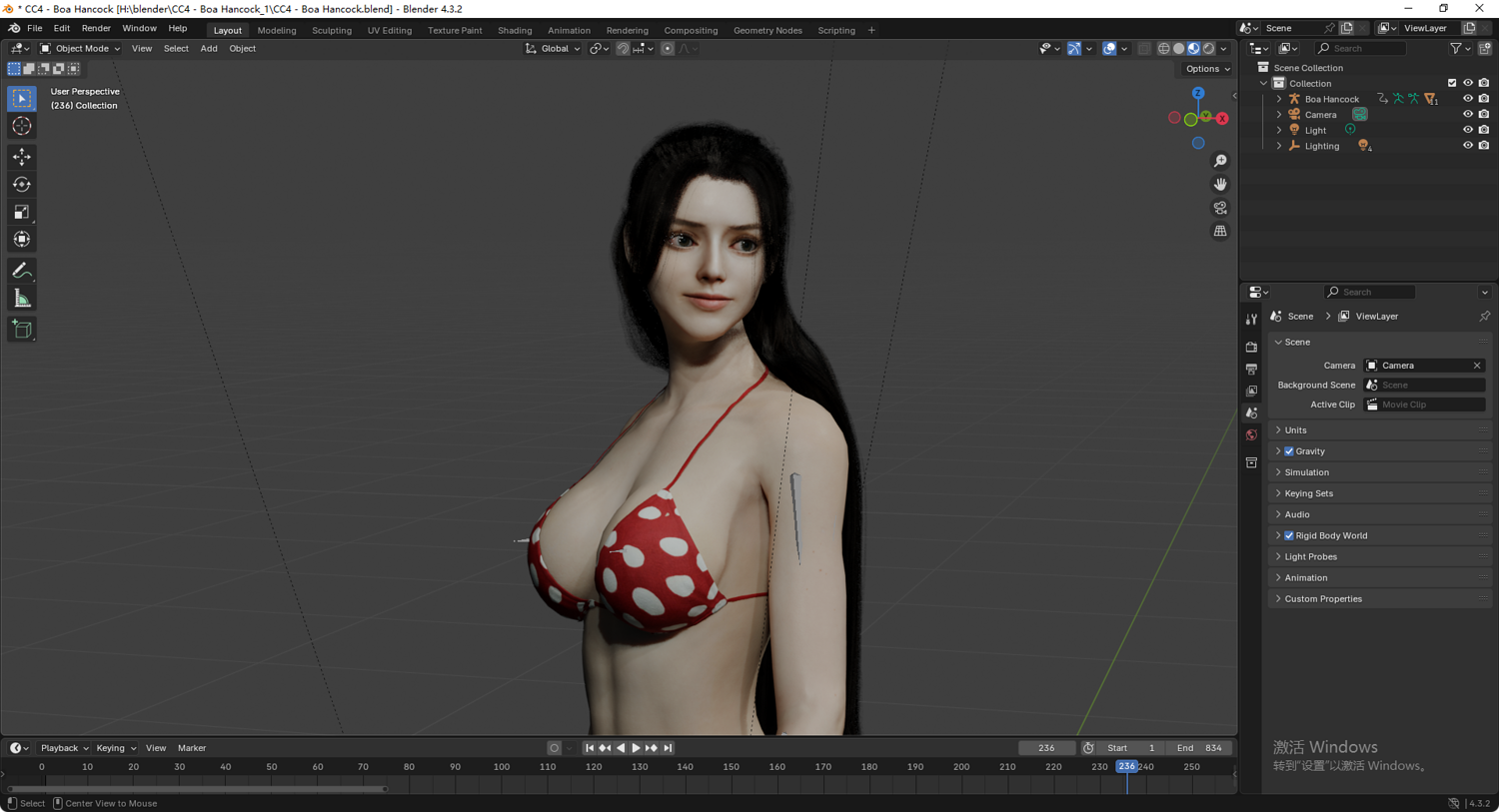1499x812 pixels.
Task: Open the Tool properties tab
Action: pos(1251,320)
